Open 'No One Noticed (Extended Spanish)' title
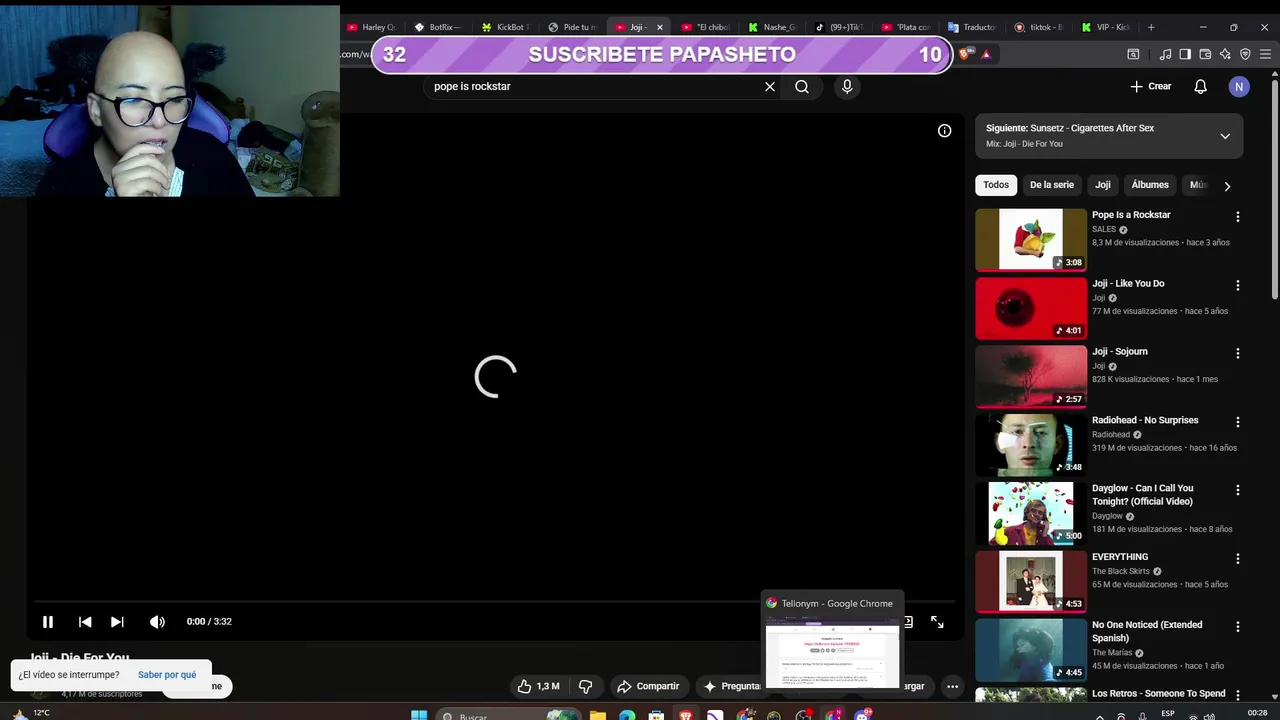This screenshot has height=720, width=1280. pyautogui.click(x=1147, y=632)
